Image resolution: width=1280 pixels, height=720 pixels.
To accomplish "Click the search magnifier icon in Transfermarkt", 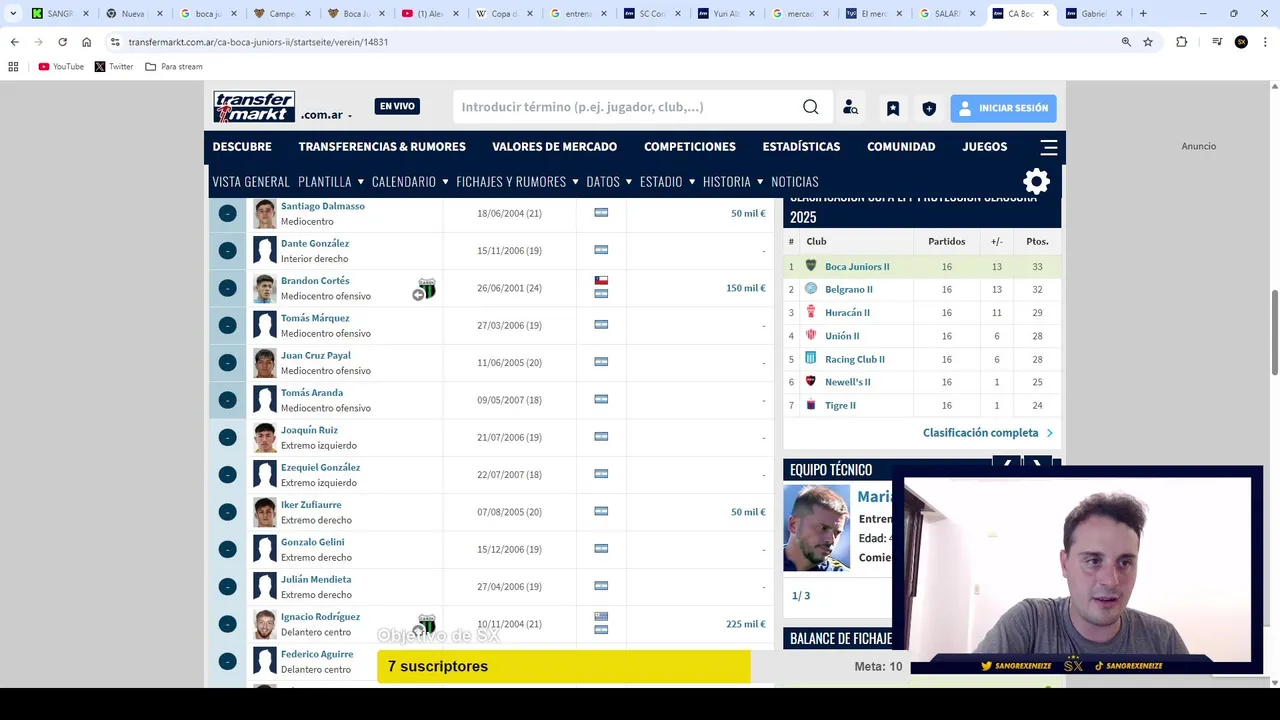I will pyautogui.click(x=811, y=107).
